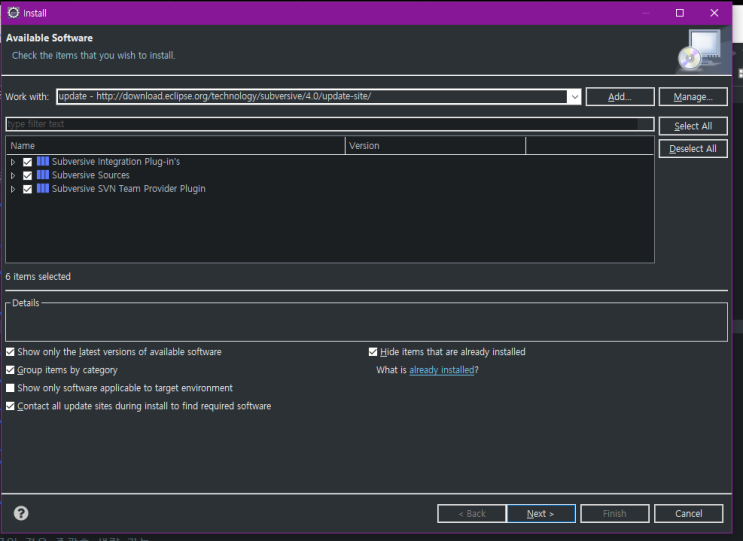Uncheck Subversive SVN Team Provider Plugin checkbox
This screenshot has height=541, width=743.
[27, 189]
